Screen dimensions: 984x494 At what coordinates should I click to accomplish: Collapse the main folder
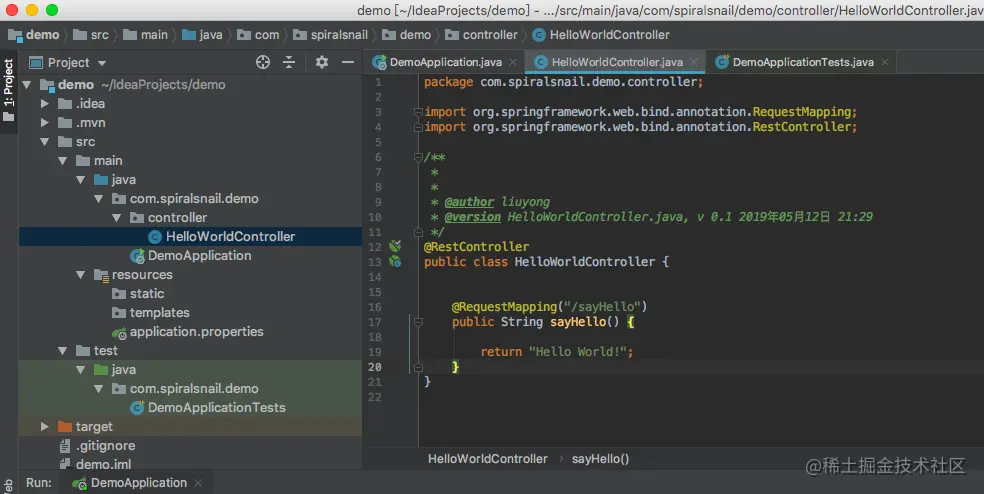[x=63, y=161]
